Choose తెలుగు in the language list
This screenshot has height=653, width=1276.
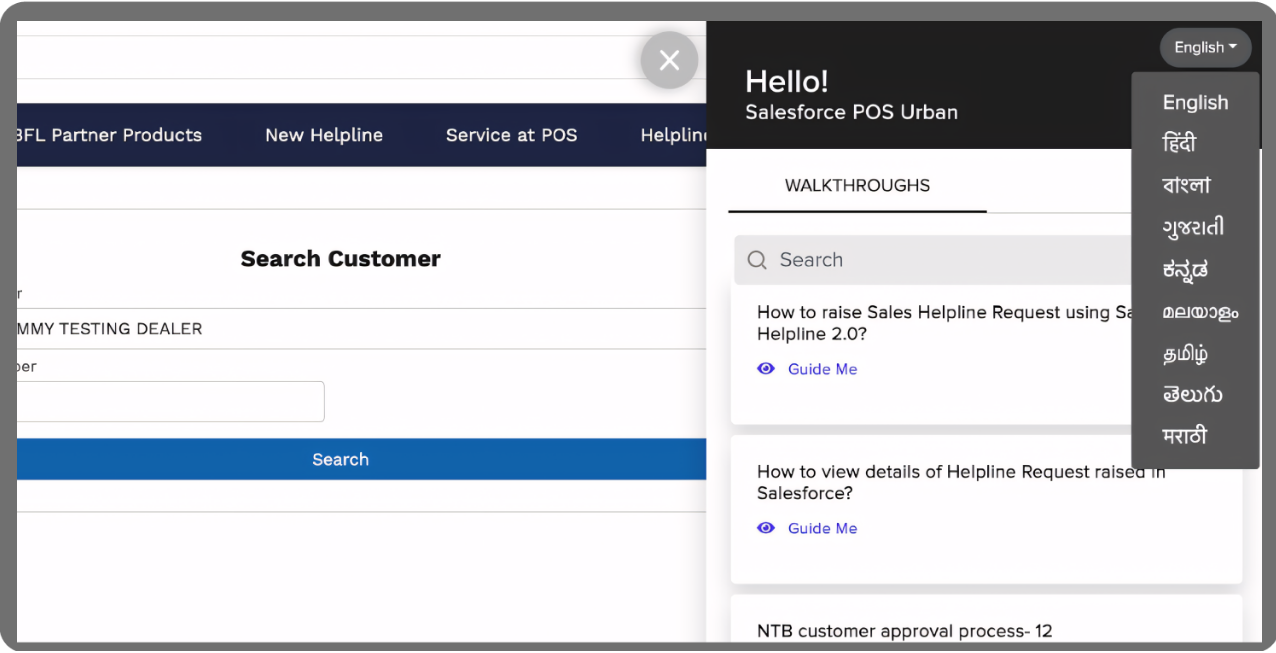pyautogui.click(x=1191, y=394)
